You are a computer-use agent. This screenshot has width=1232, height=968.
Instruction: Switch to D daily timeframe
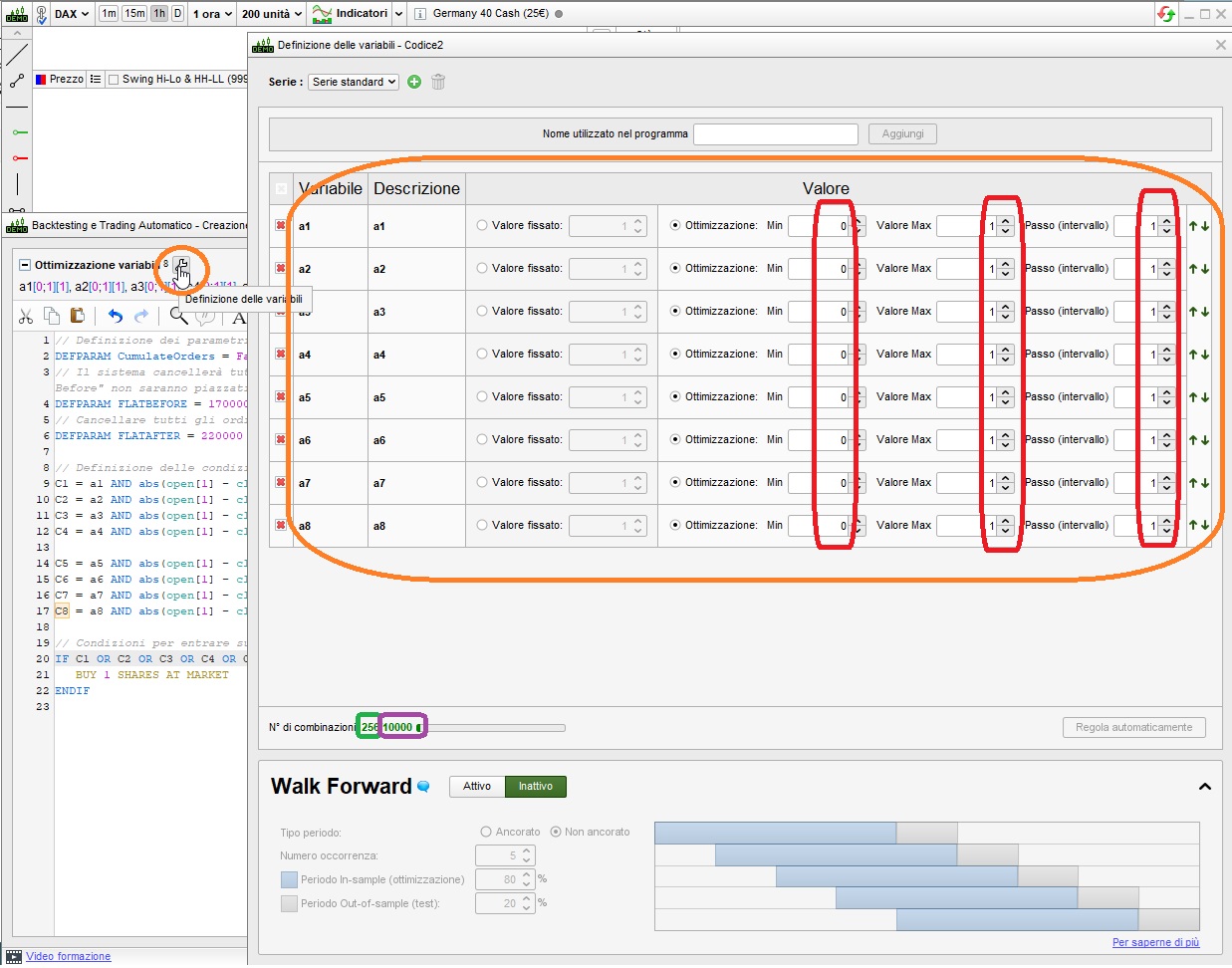point(177,14)
